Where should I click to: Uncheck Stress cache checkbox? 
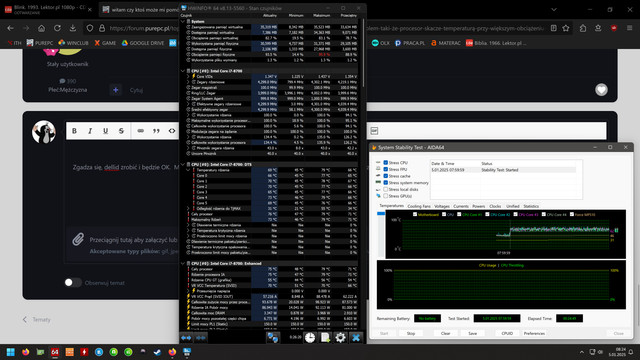click(385, 176)
